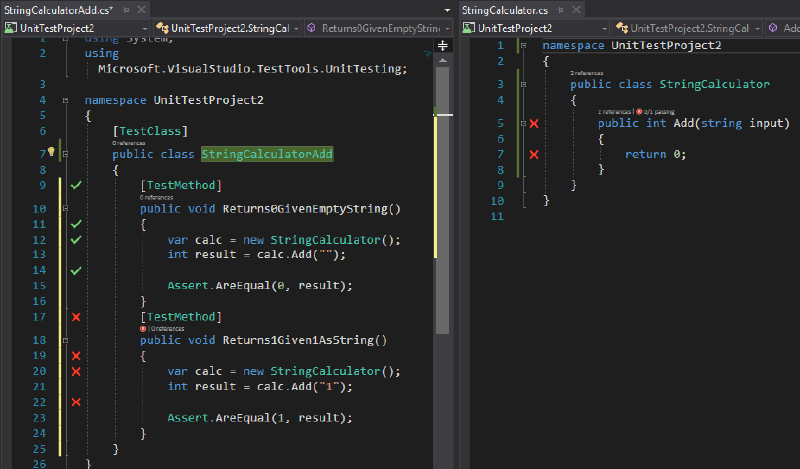
Task: Click the member icon beside Returns0GivenEmptyString dropdown
Action: point(311,28)
